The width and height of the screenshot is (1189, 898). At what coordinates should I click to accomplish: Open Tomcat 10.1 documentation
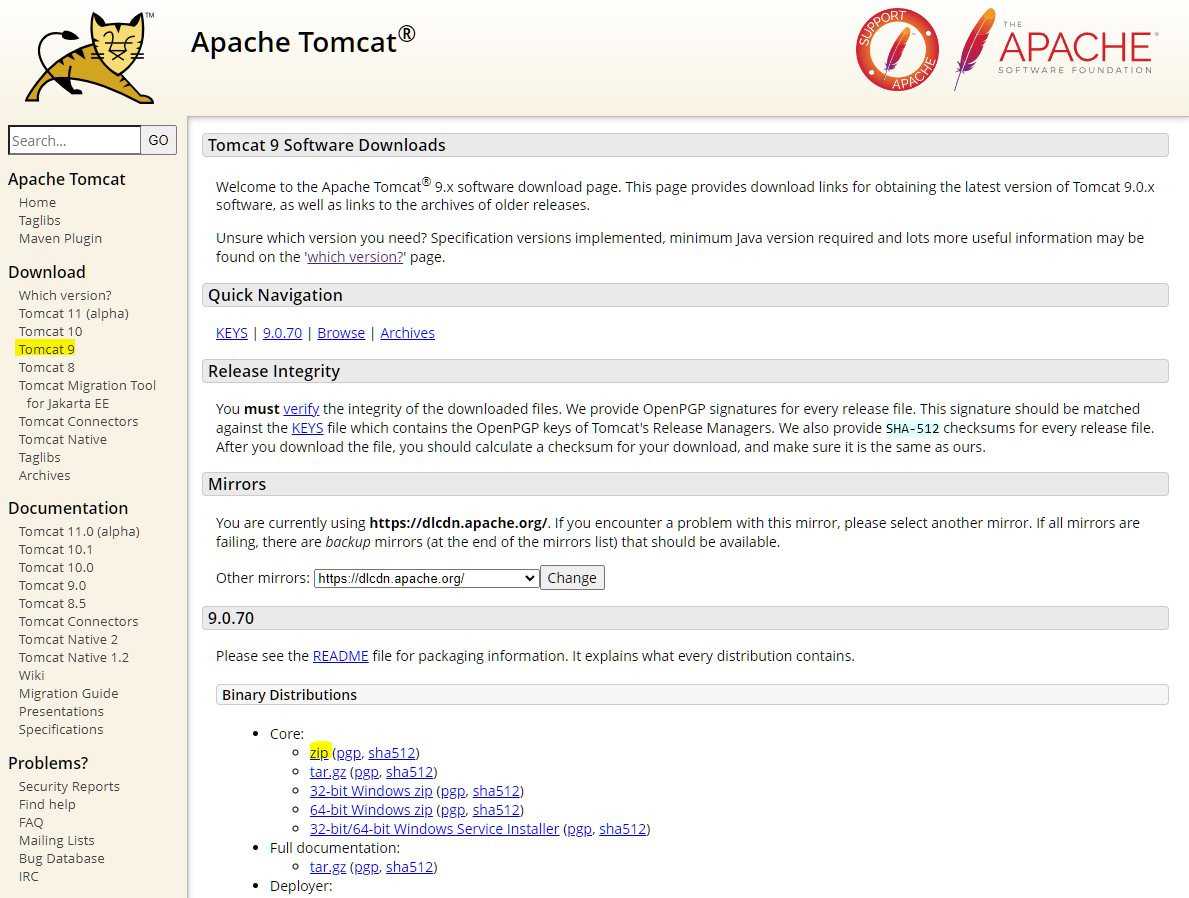55,549
